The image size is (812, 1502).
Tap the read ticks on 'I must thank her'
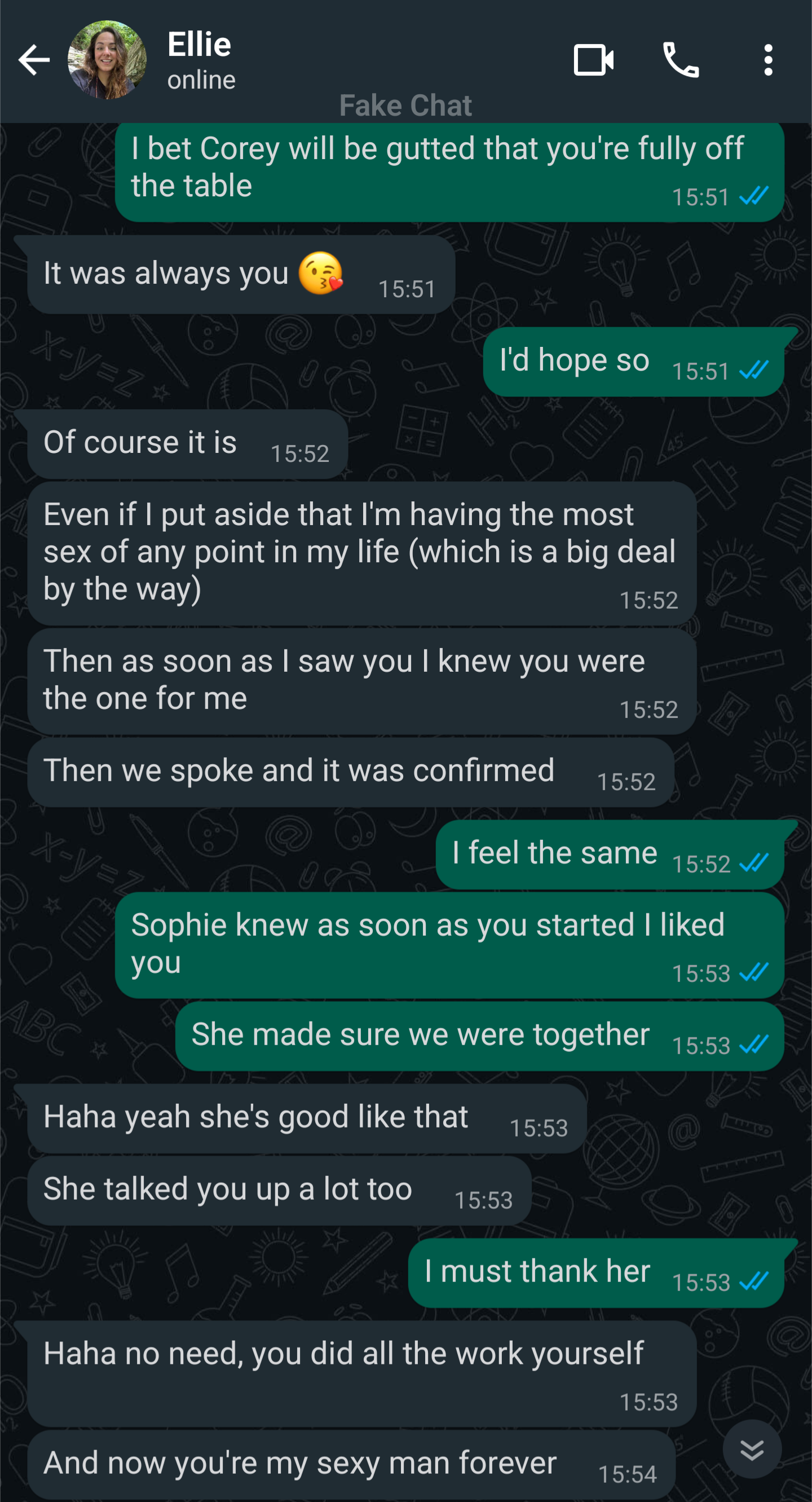754,1281
